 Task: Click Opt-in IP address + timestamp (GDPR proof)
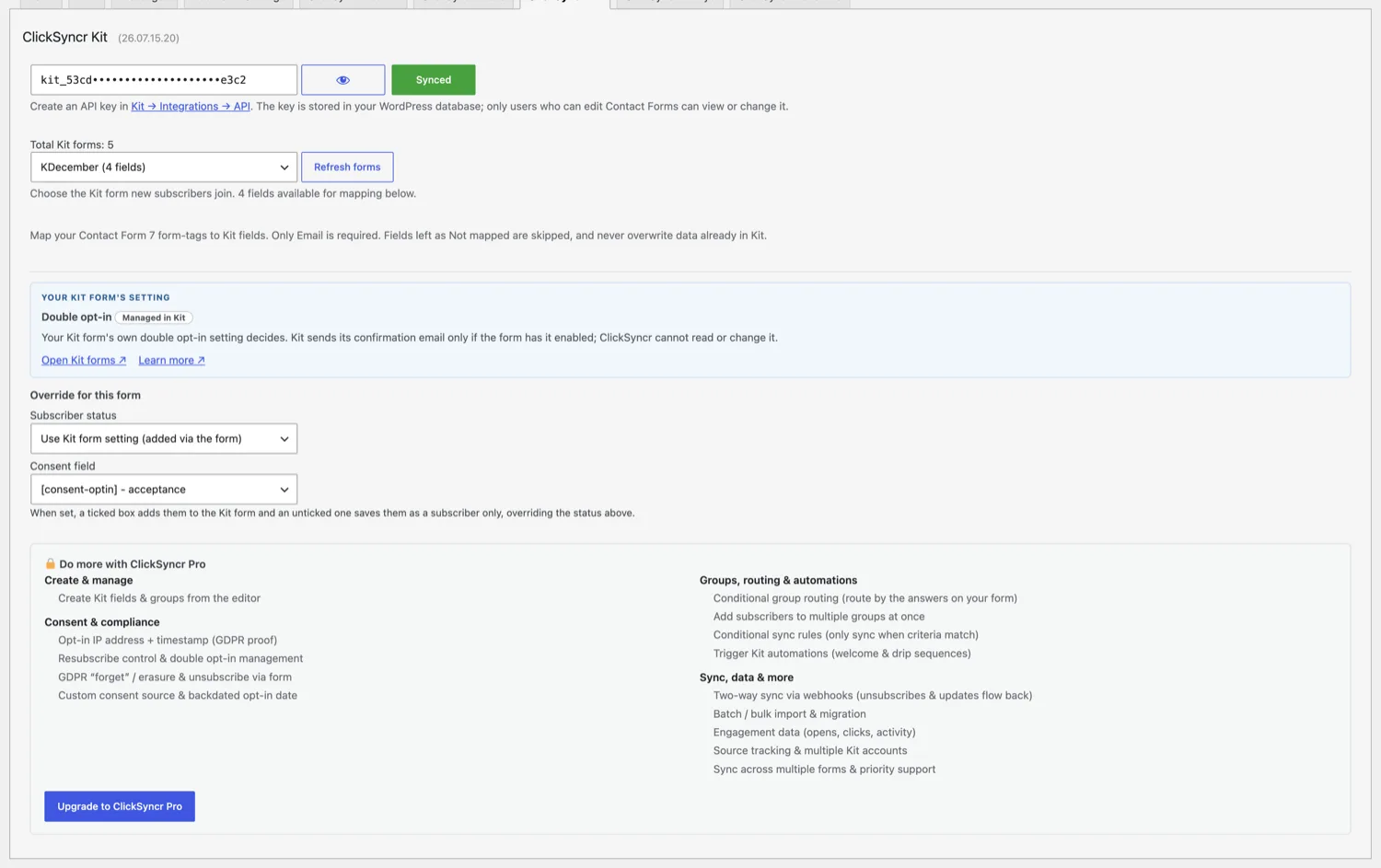point(168,641)
